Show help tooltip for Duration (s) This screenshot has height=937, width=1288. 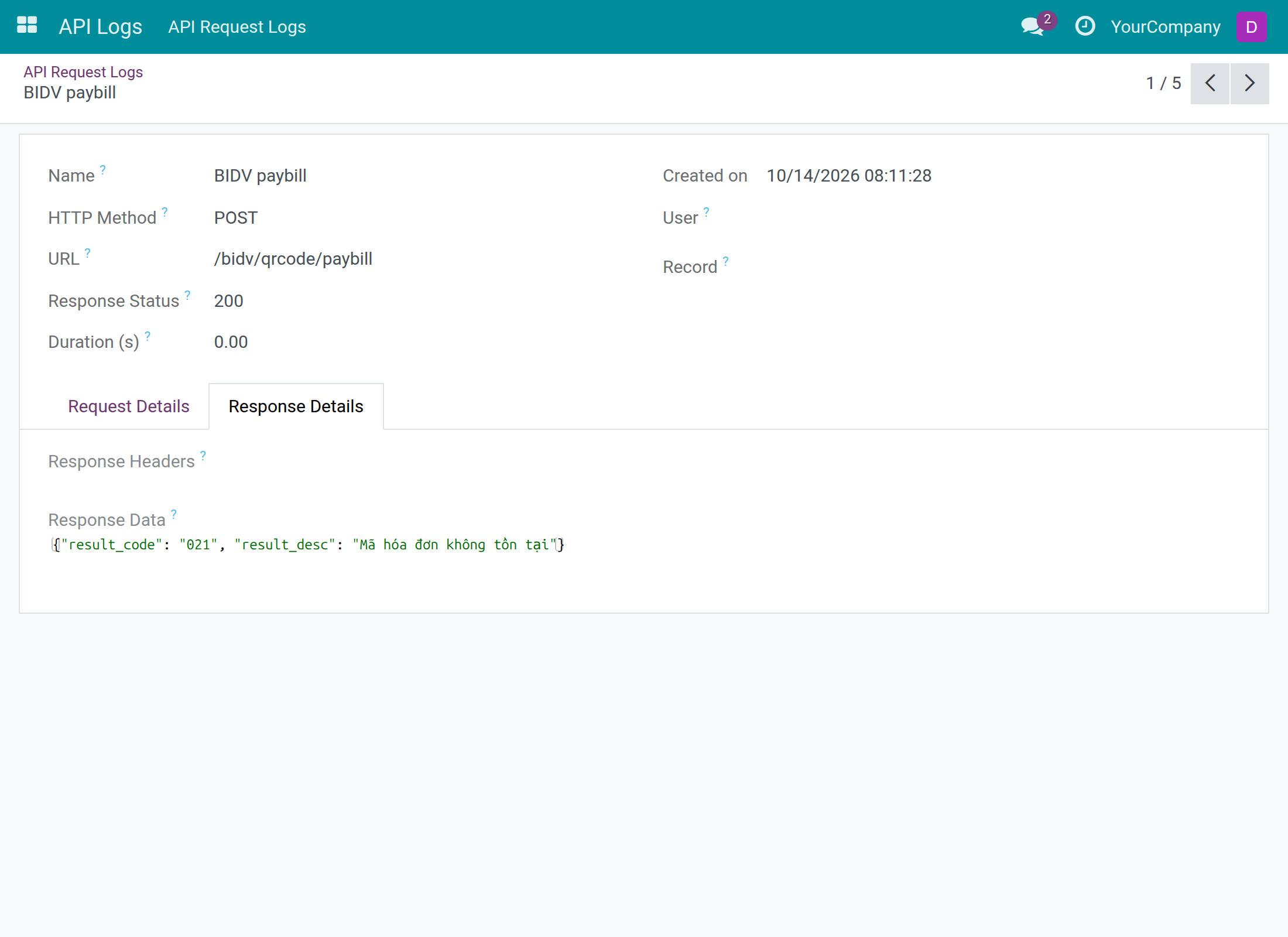(x=148, y=336)
